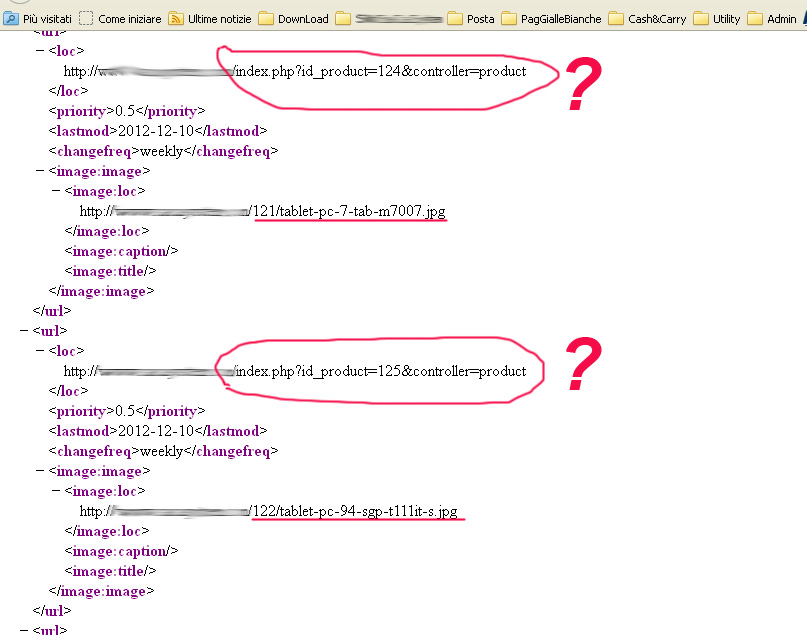Click image:title tag below tab-m7007 image
The width and height of the screenshot is (807, 635).
[x=110, y=271]
